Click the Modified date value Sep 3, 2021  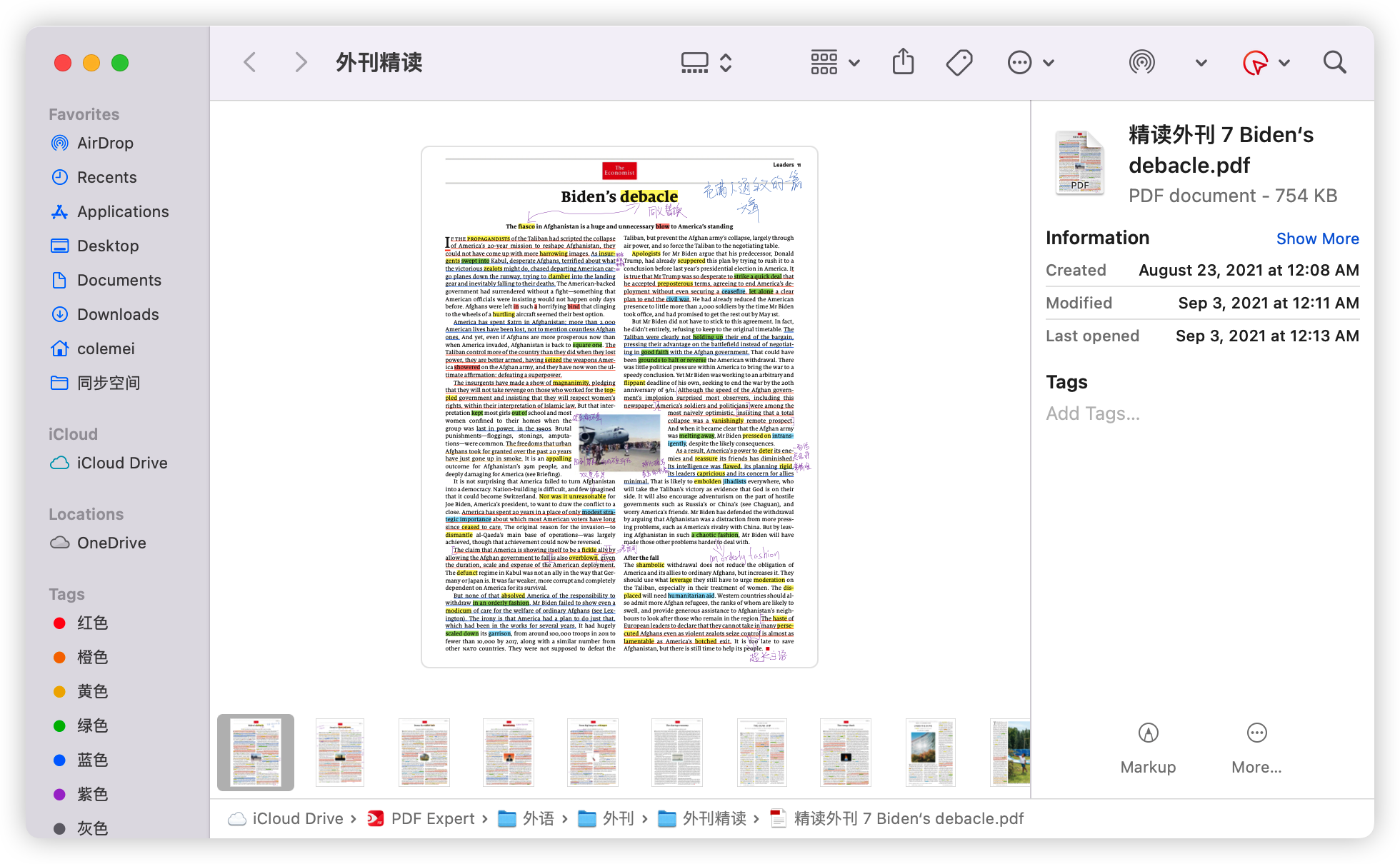click(x=1269, y=303)
